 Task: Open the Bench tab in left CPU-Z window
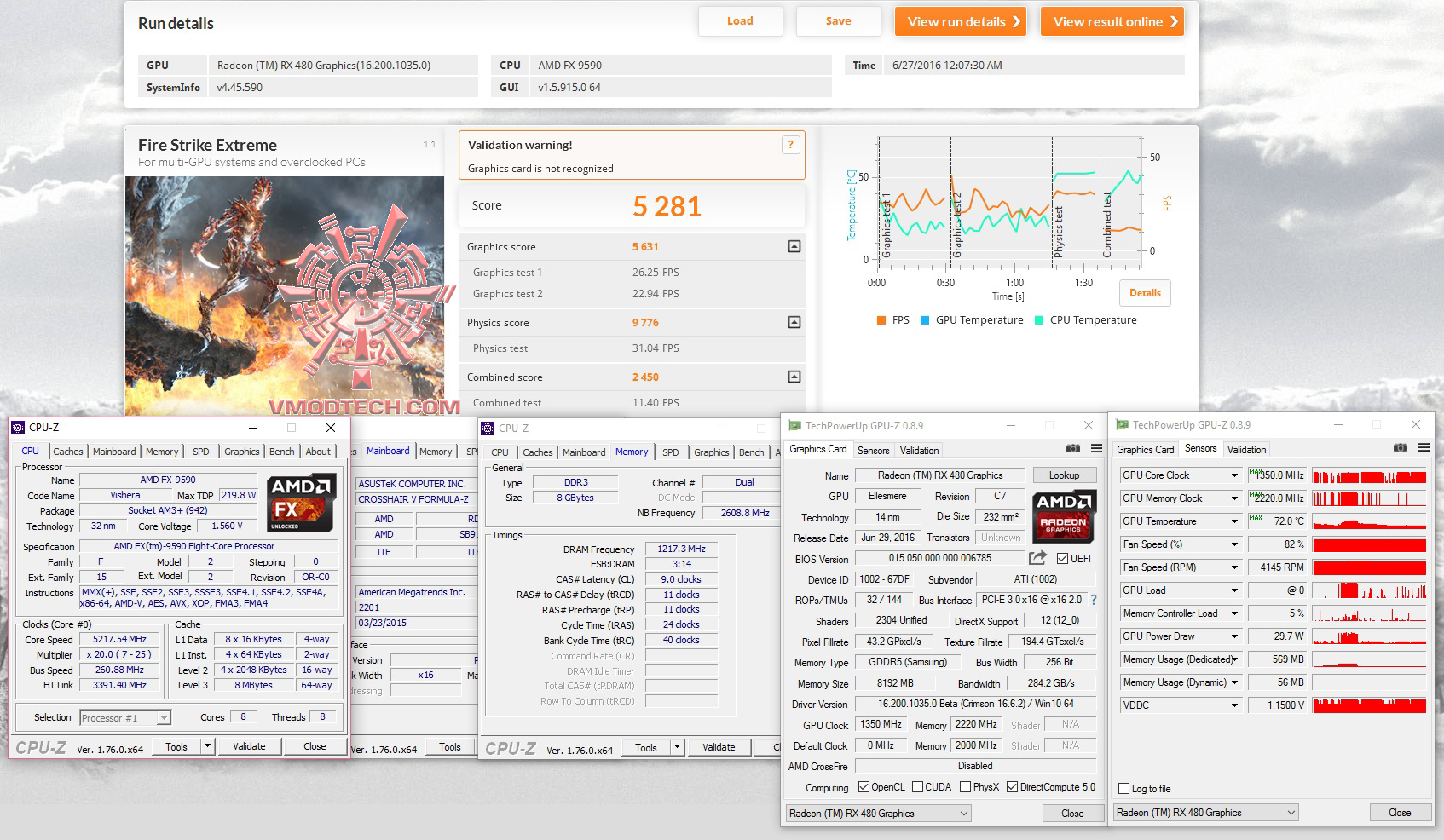pos(282,452)
